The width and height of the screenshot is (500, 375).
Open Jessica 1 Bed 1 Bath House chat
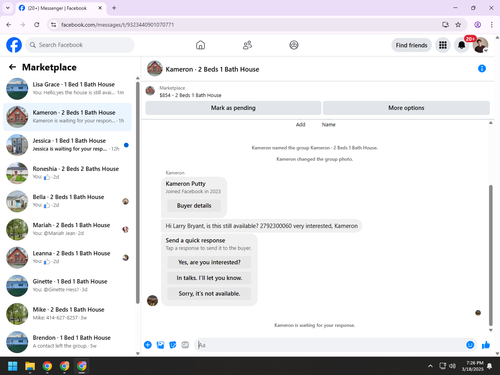tap(67, 145)
